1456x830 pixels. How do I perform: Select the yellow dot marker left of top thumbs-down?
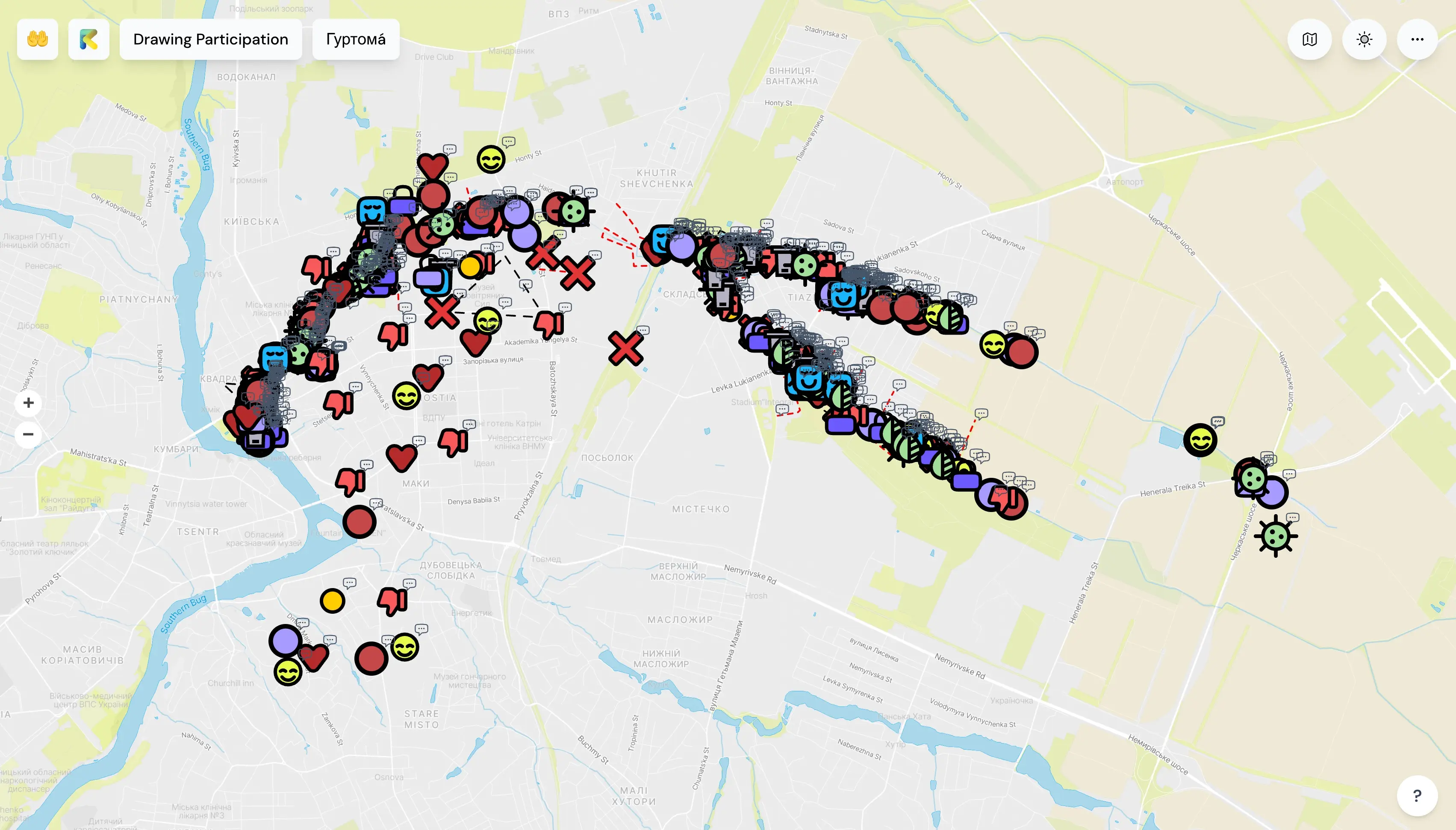pyautogui.click(x=470, y=266)
